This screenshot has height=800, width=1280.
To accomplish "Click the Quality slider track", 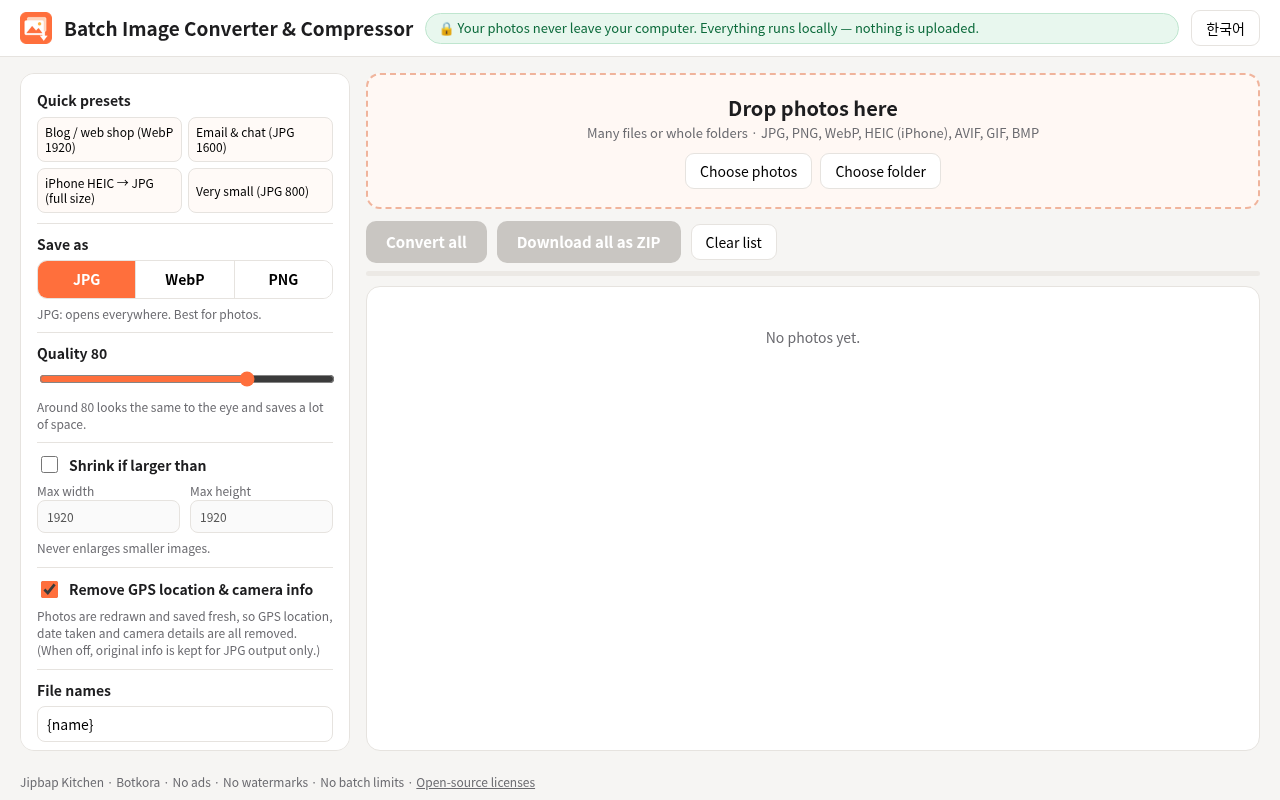I will click(x=187, y=379).
